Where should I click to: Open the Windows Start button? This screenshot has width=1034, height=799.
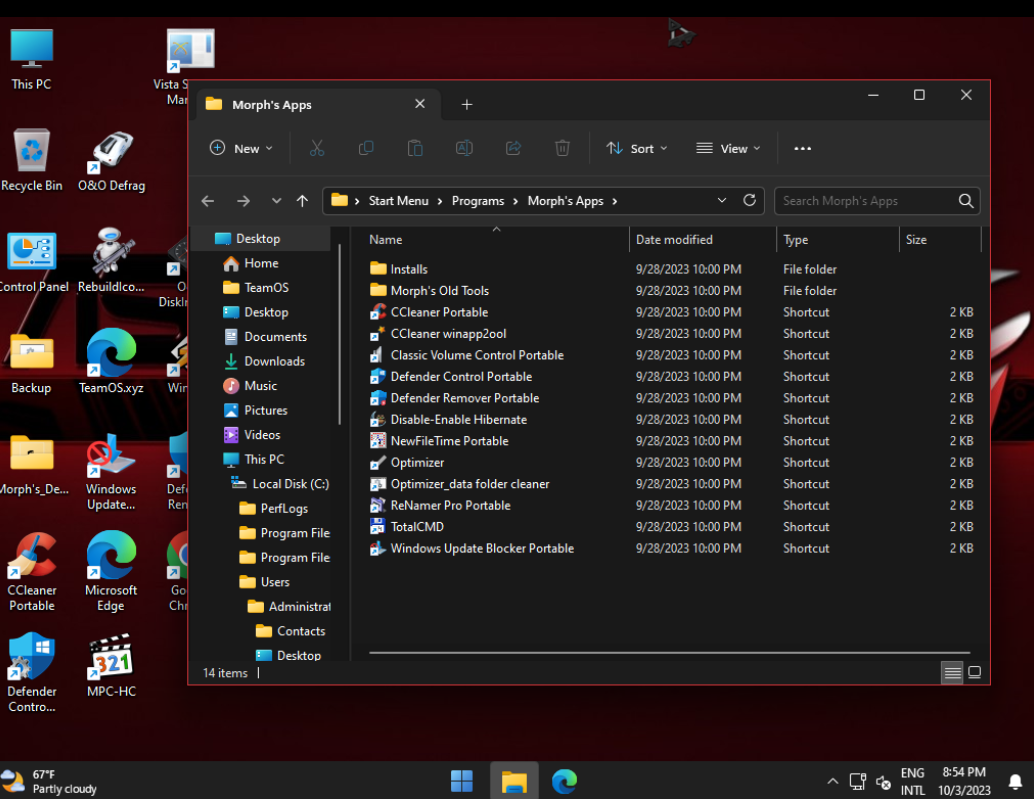(x=462, y=781)
